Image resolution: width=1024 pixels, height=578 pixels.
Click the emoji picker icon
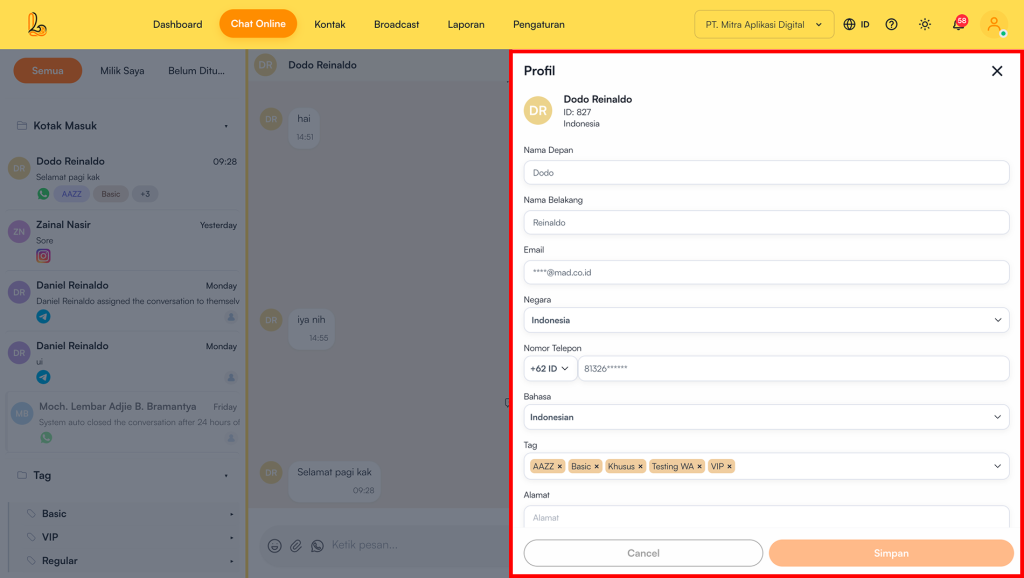coord(274,546)
